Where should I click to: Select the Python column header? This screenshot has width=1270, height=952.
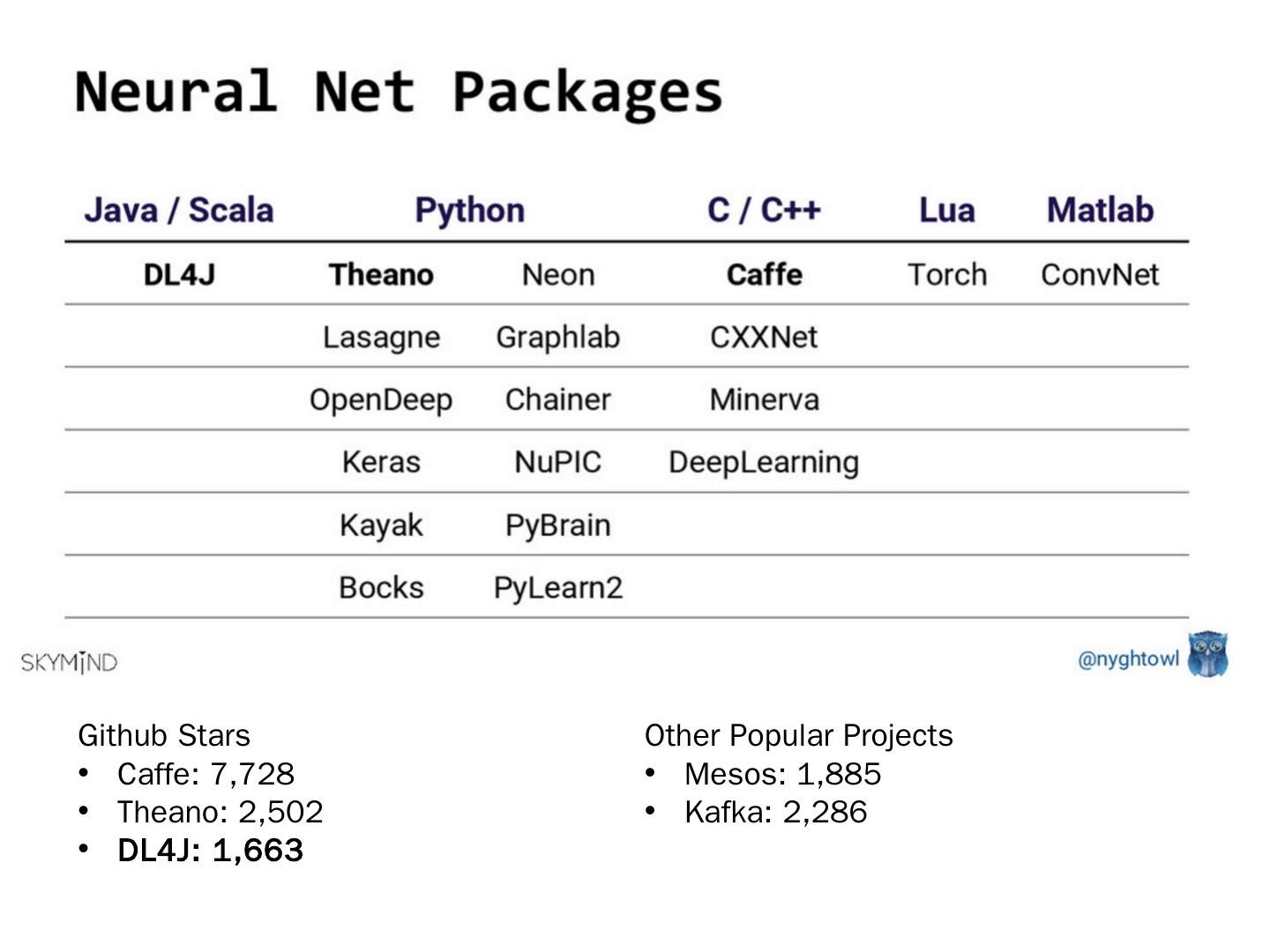(469, 211)
